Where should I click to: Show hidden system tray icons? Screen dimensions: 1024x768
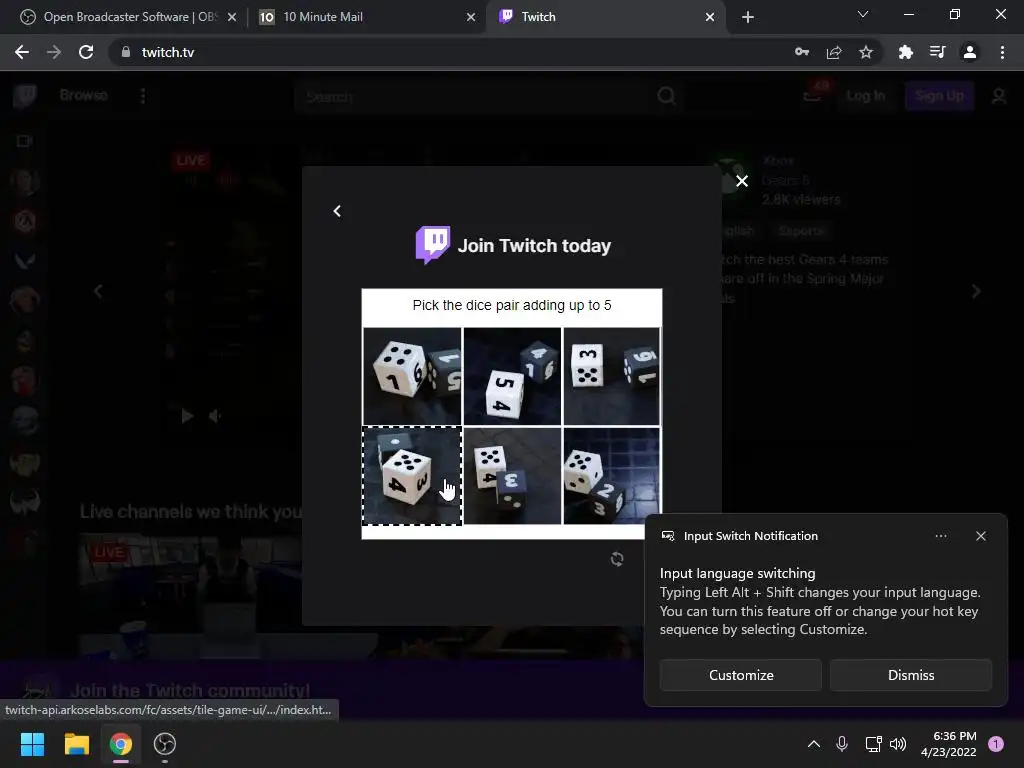point(814,744)
